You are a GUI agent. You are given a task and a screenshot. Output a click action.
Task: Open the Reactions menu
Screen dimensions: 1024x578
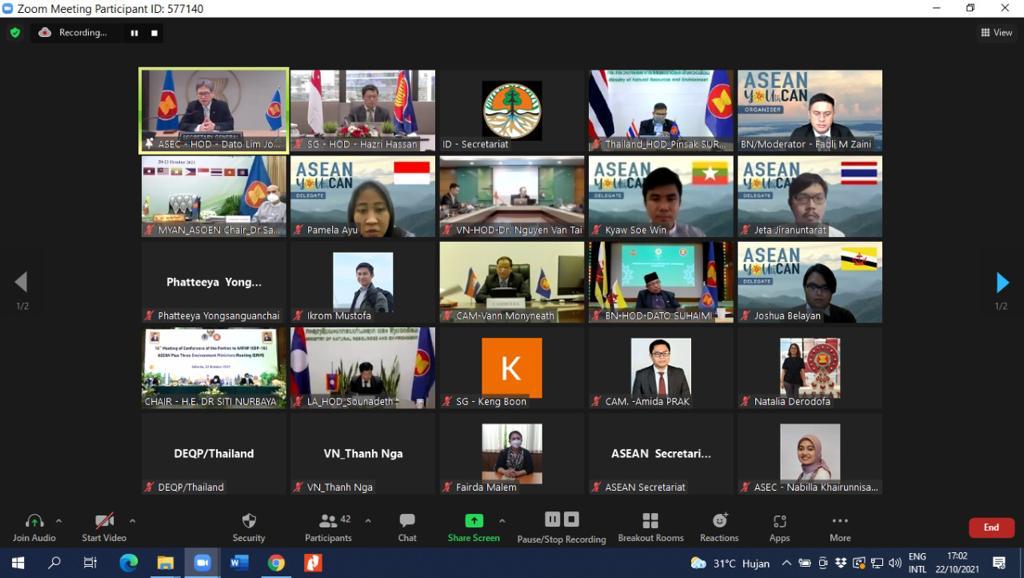(x=719, y=527)
